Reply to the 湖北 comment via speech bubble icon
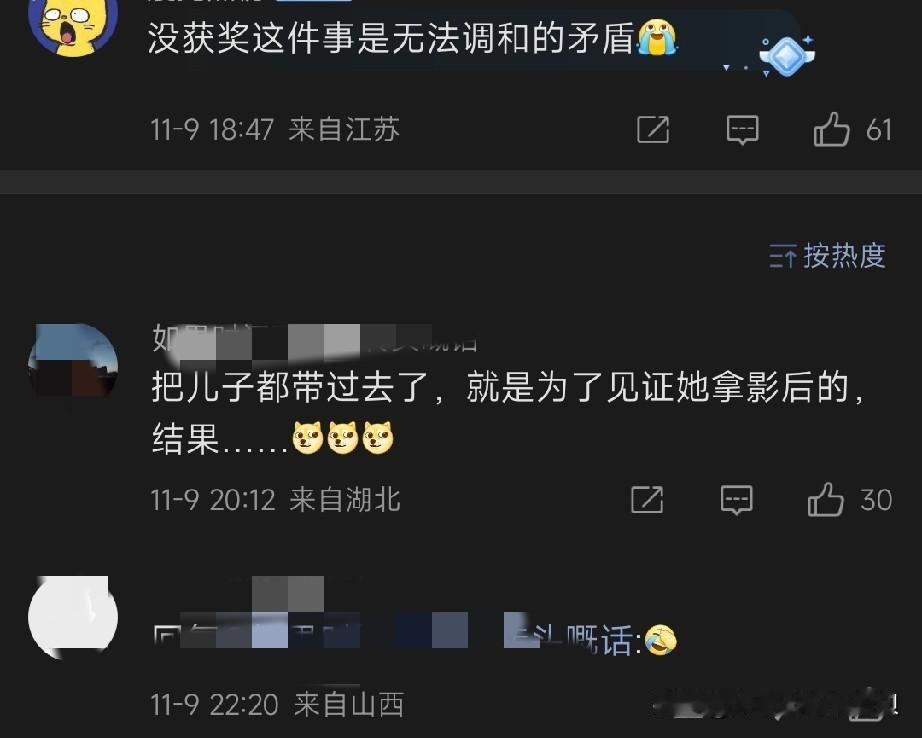Viewport: 922px width, 738px height. click(x=737, y=500)
